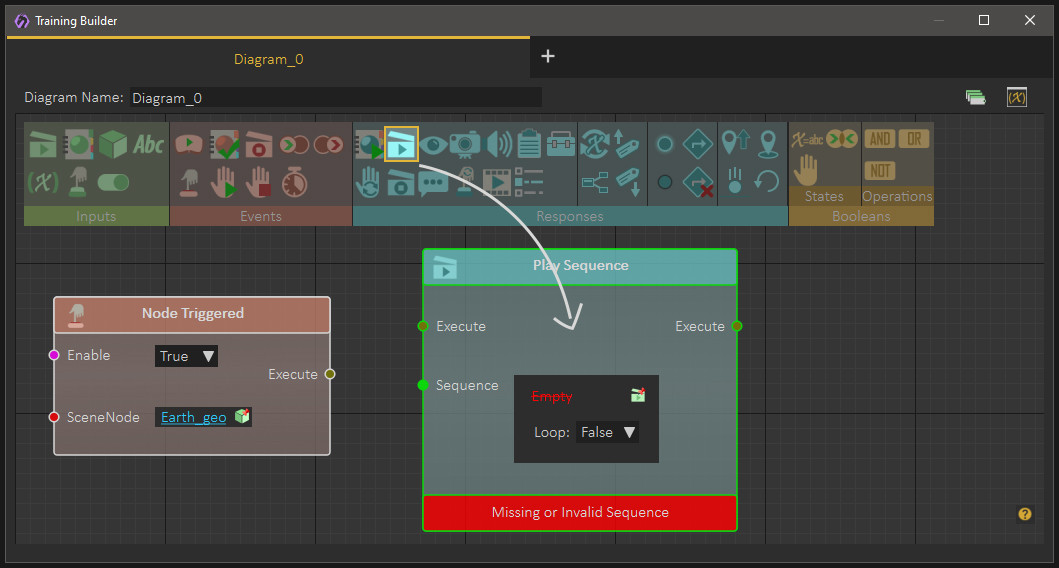Choose a sequence with the picker icon

[x=638, y=394]
